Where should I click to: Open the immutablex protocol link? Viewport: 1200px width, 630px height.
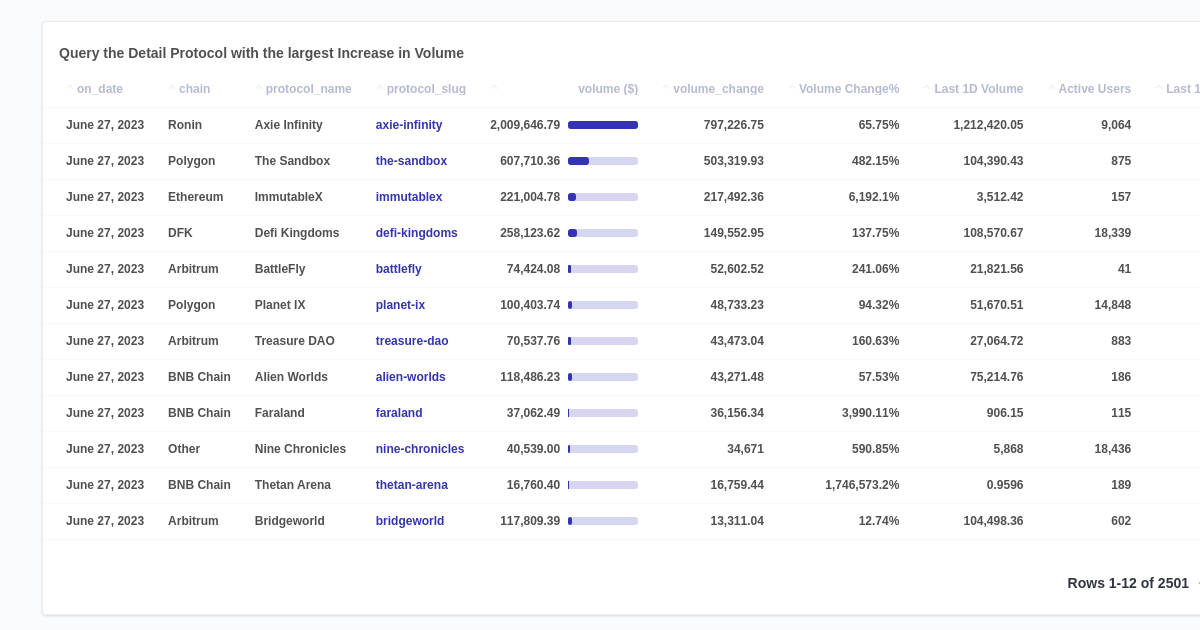pos(409,196)
